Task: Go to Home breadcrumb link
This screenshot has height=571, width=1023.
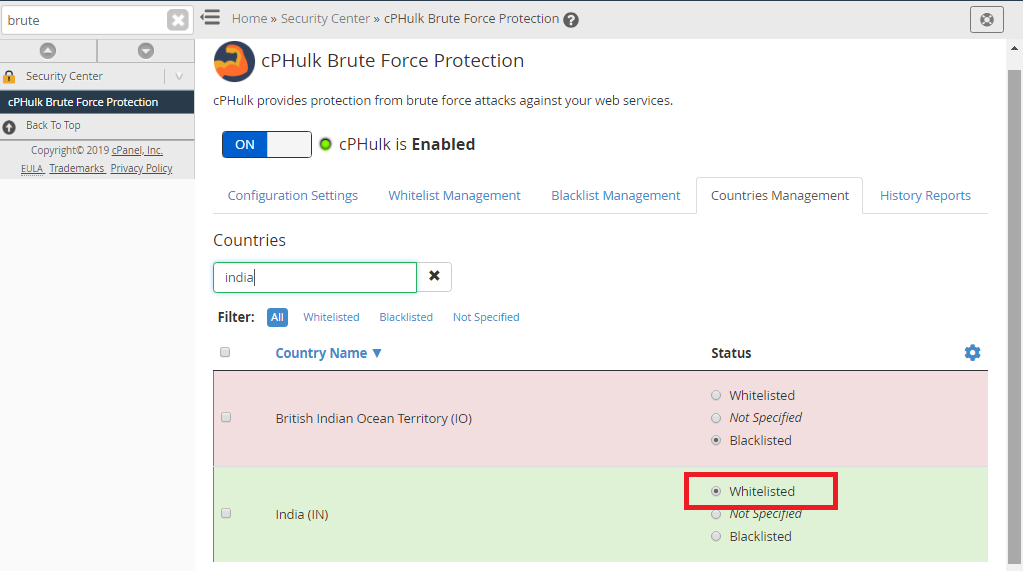Action: 249,19
